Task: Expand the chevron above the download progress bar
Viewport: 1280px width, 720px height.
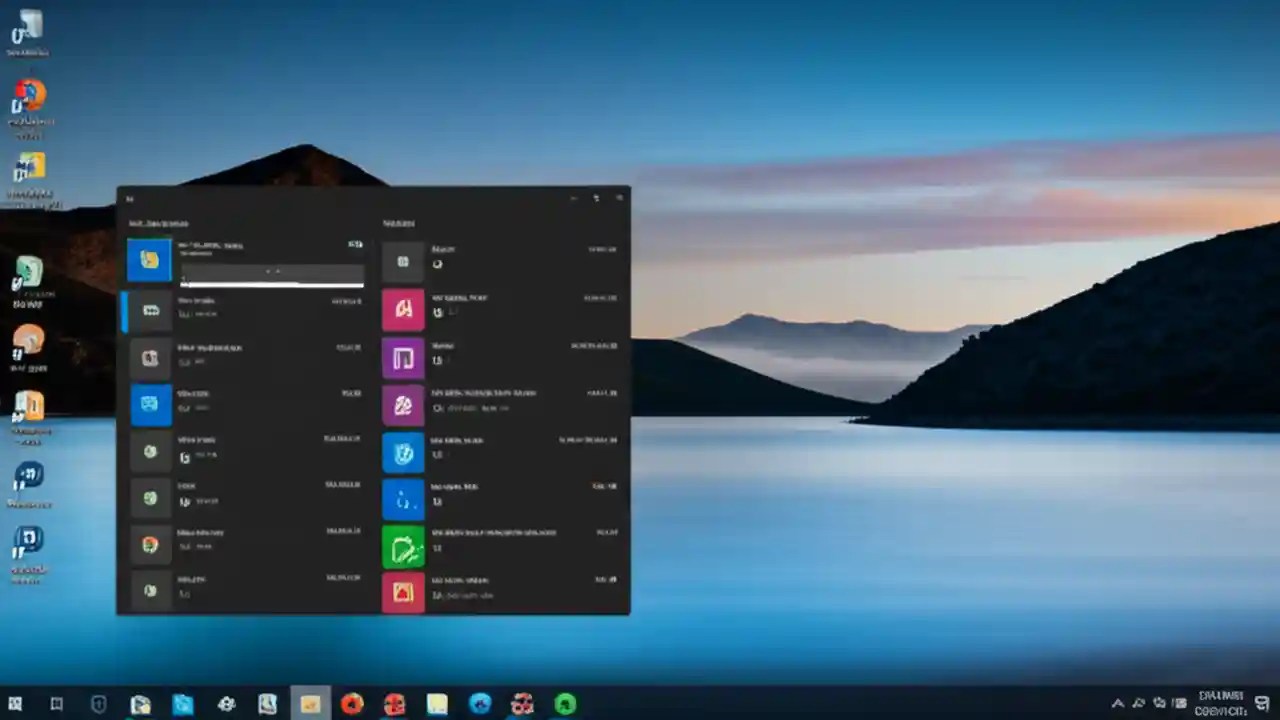Action: 270,270
